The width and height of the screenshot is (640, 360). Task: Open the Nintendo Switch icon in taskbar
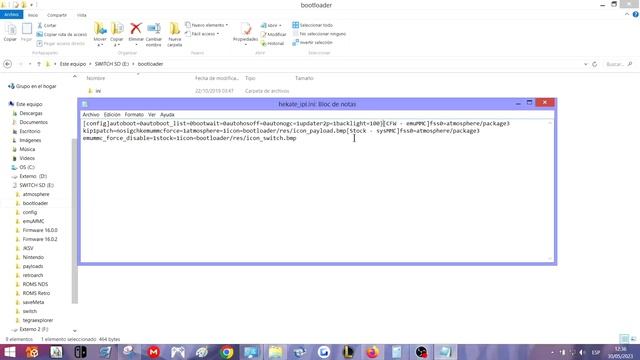80,352
